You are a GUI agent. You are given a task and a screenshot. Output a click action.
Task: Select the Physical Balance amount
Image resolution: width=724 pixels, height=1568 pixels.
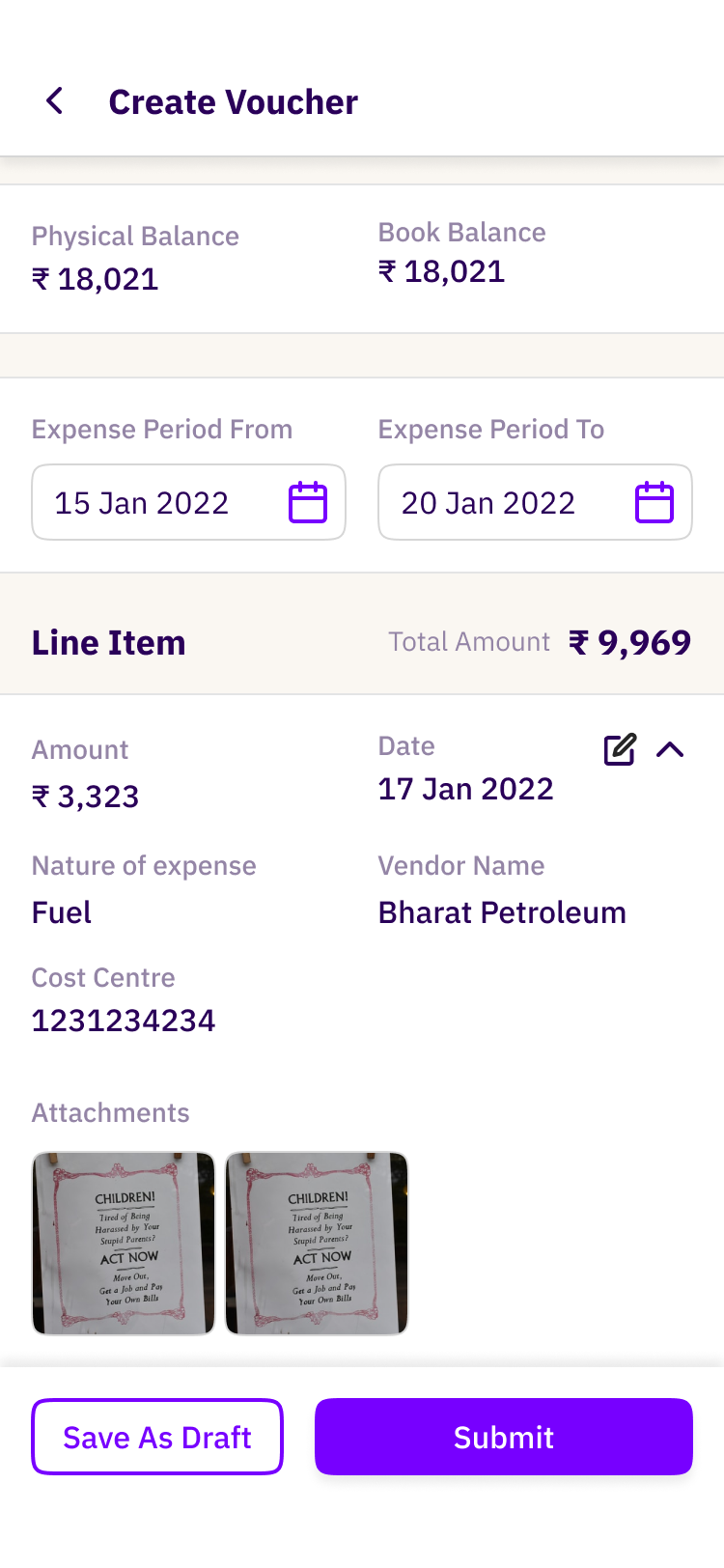(x=95, y=279)
